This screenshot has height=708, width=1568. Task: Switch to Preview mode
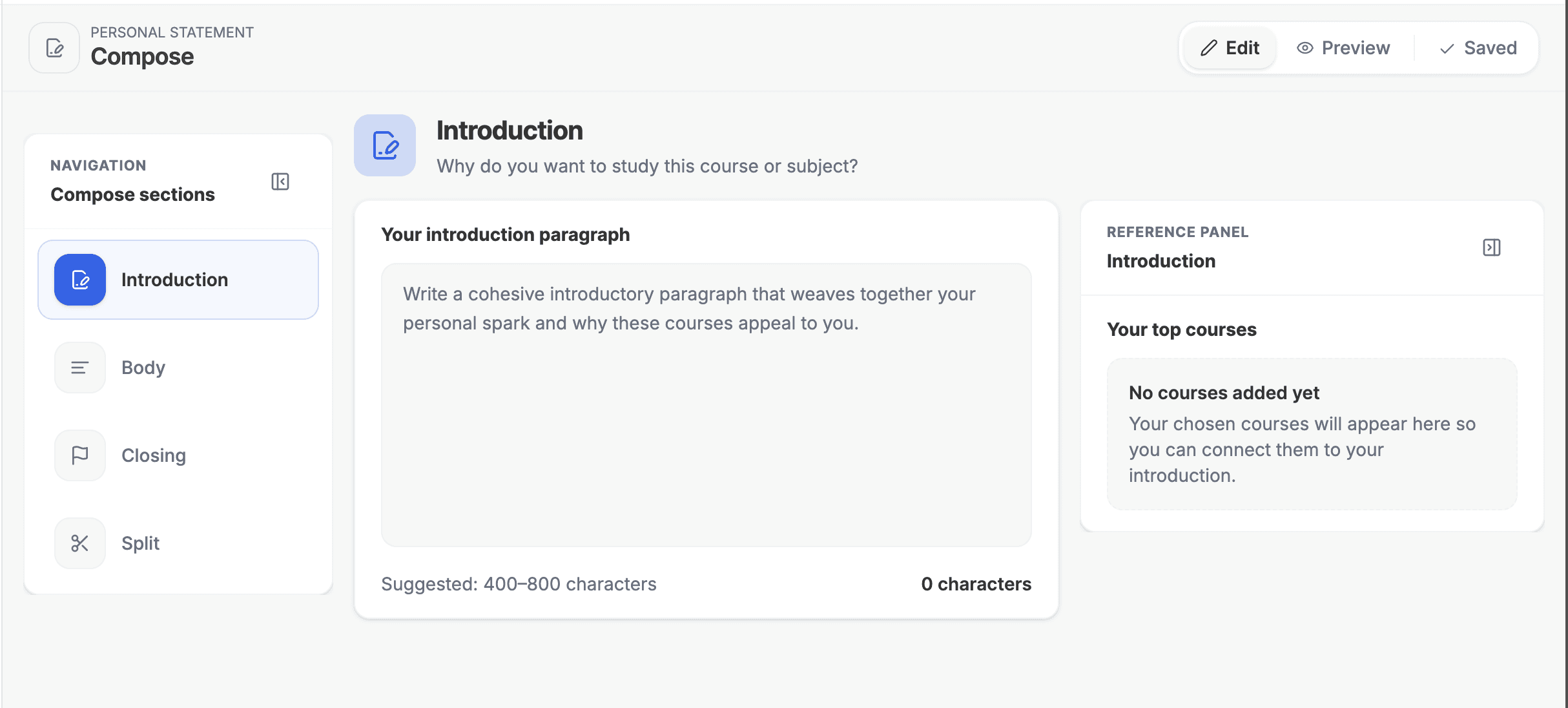[x=1343, y=48]
